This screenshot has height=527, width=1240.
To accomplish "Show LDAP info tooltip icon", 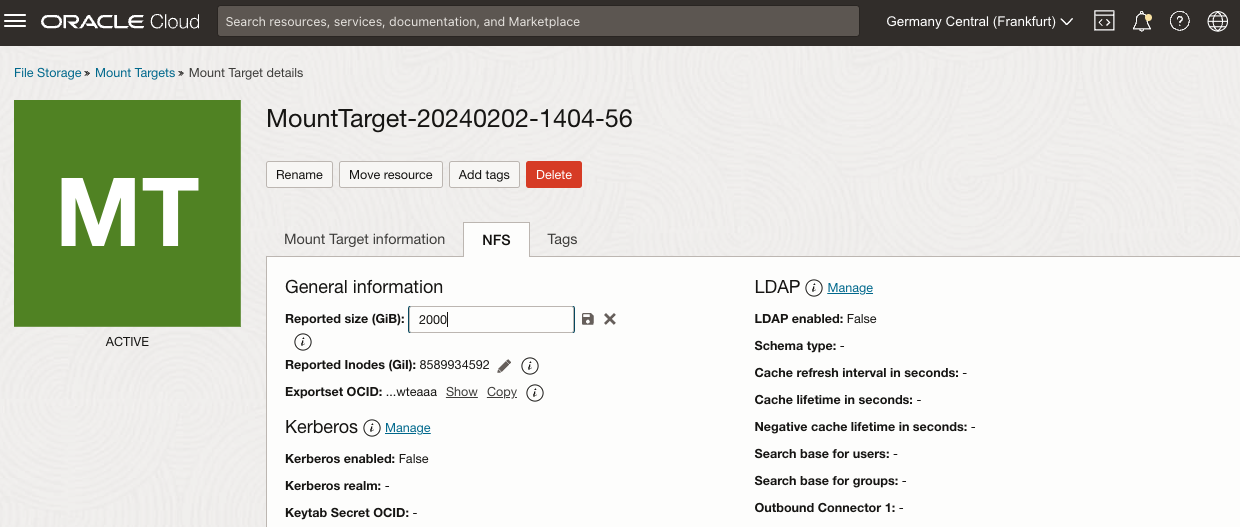I will [x=814, y=288].
